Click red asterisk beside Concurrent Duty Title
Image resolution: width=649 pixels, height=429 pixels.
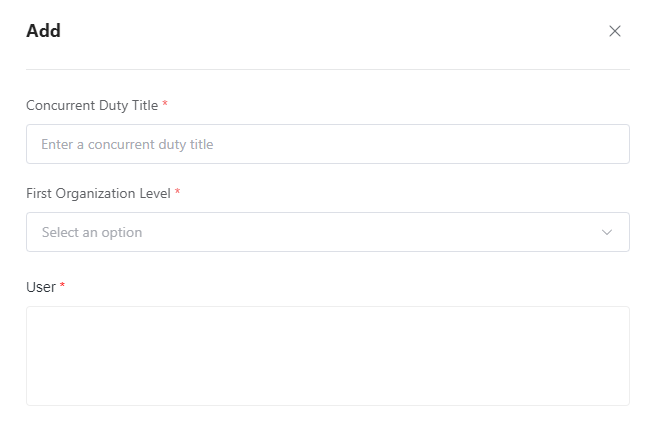point(165,105)
